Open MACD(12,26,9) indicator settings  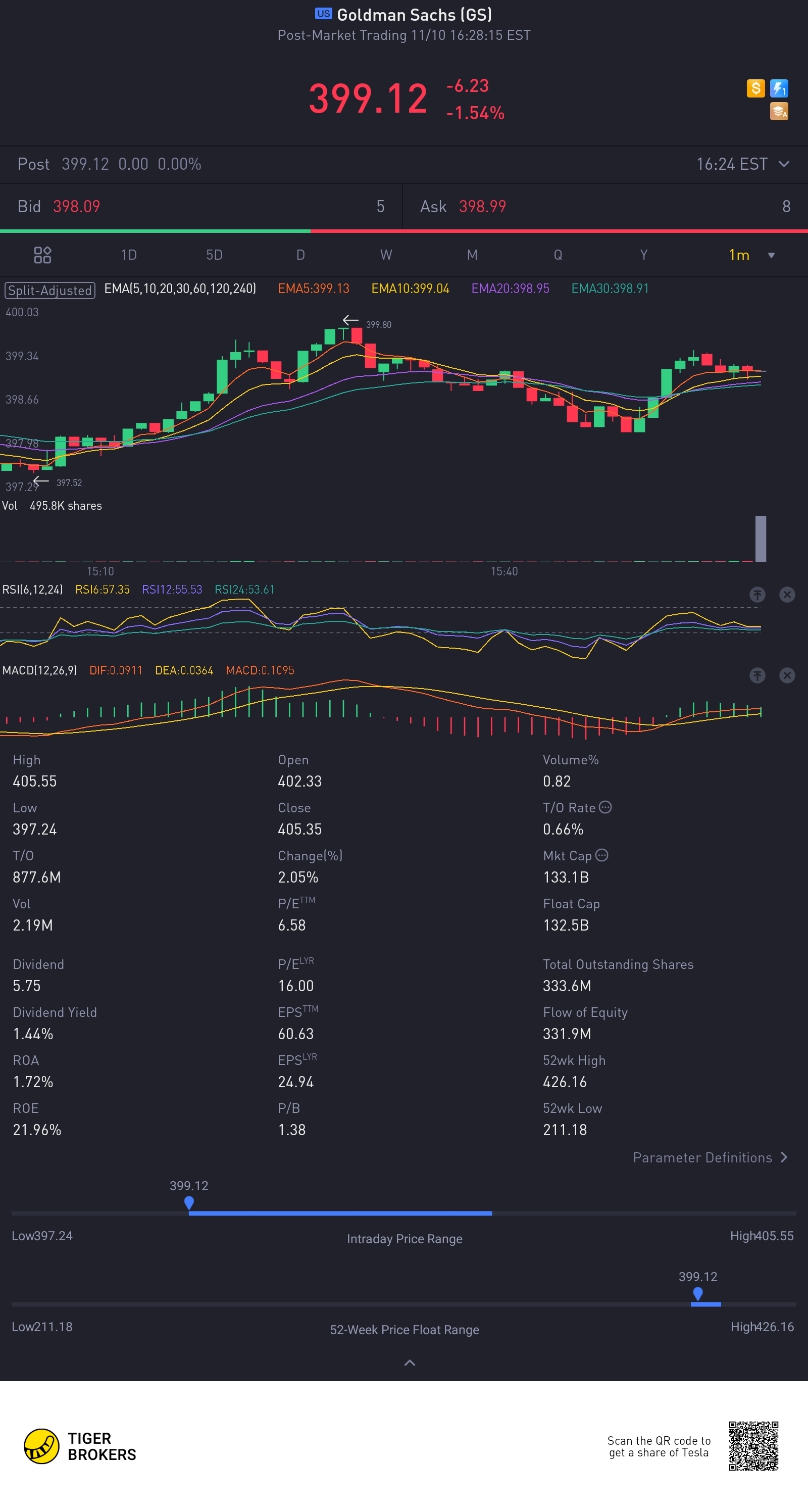[x=39, y=670]
